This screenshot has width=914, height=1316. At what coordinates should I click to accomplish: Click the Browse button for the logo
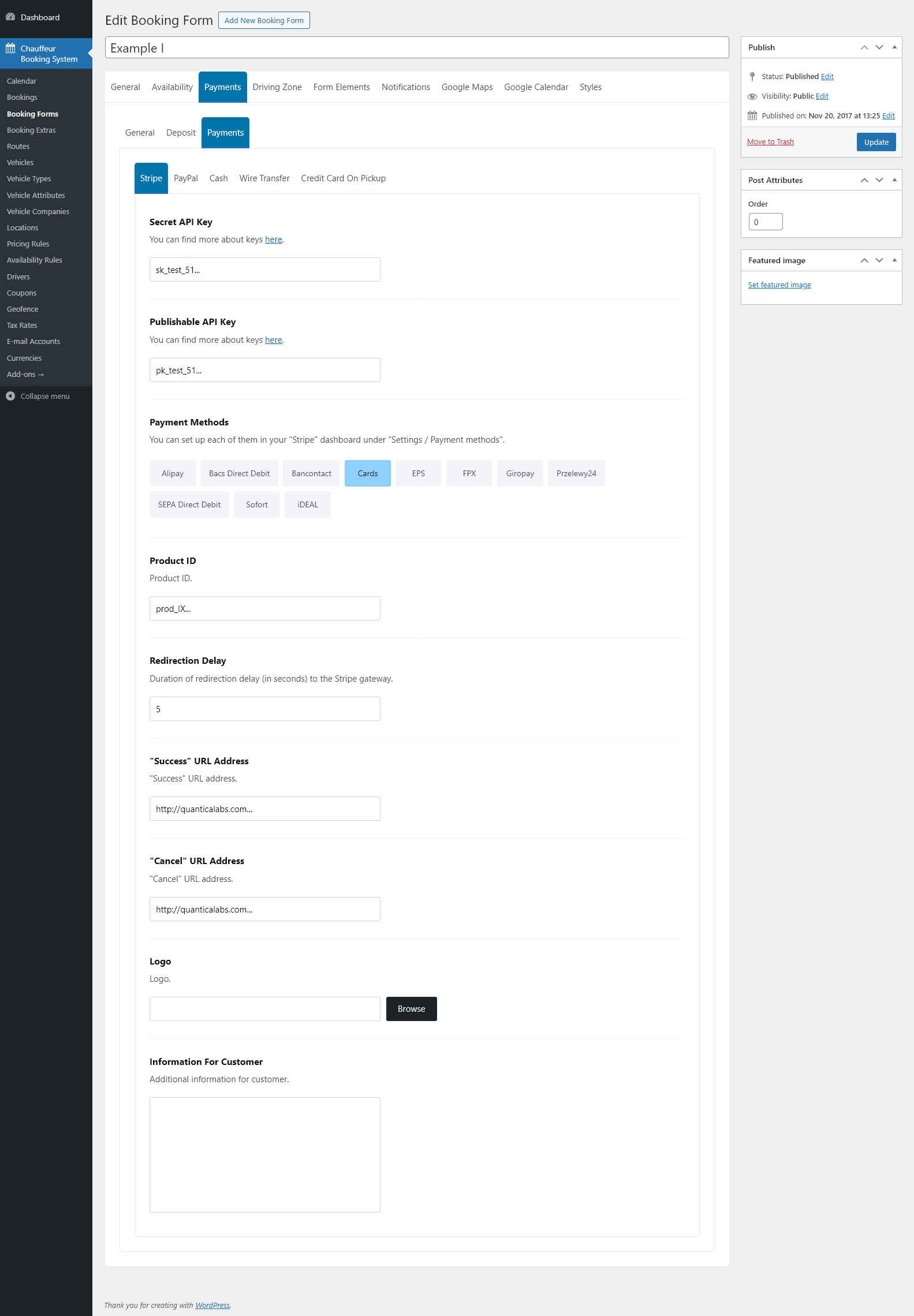pyautogui.click(x=411, y=1009)
